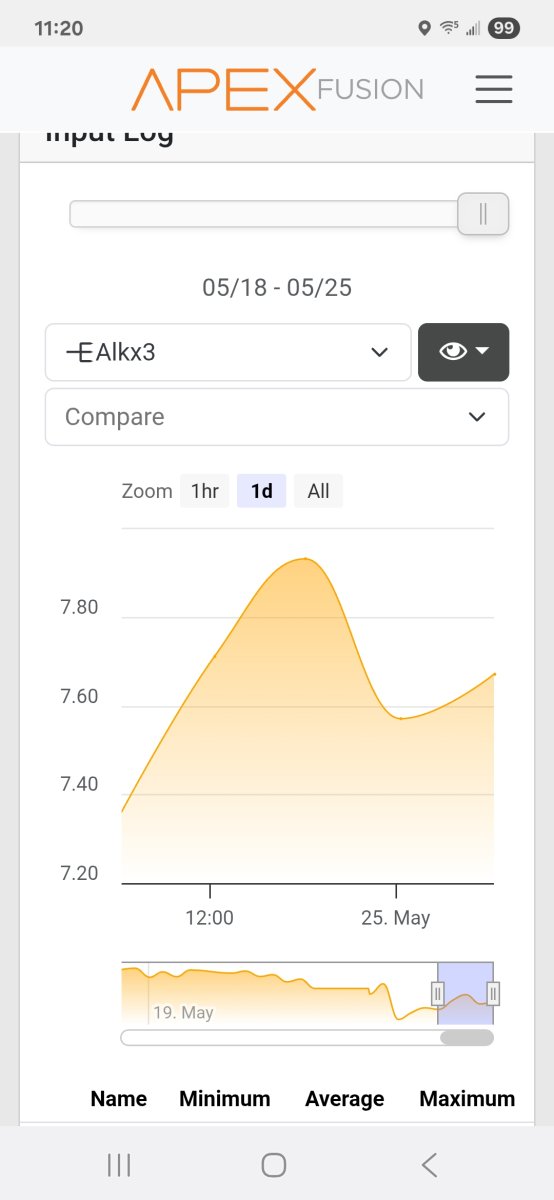Toggle the eye visibility button
The height and width of the screenshot is (1200, 554).
click(464, 352)
